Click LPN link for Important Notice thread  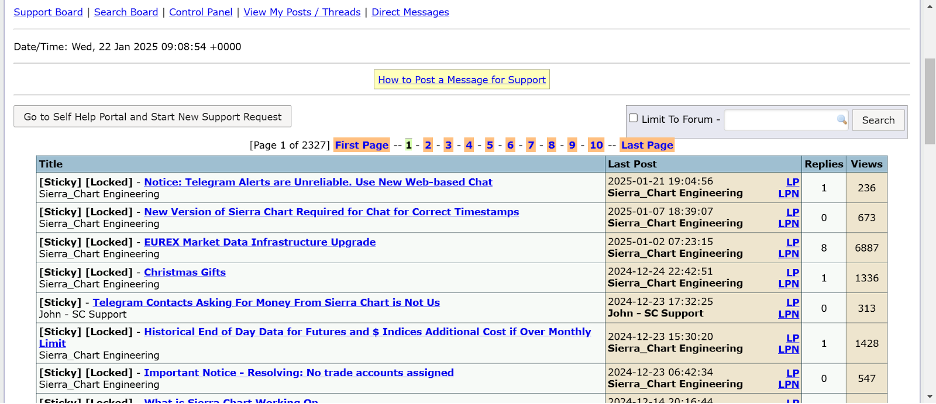pos(789,384)
